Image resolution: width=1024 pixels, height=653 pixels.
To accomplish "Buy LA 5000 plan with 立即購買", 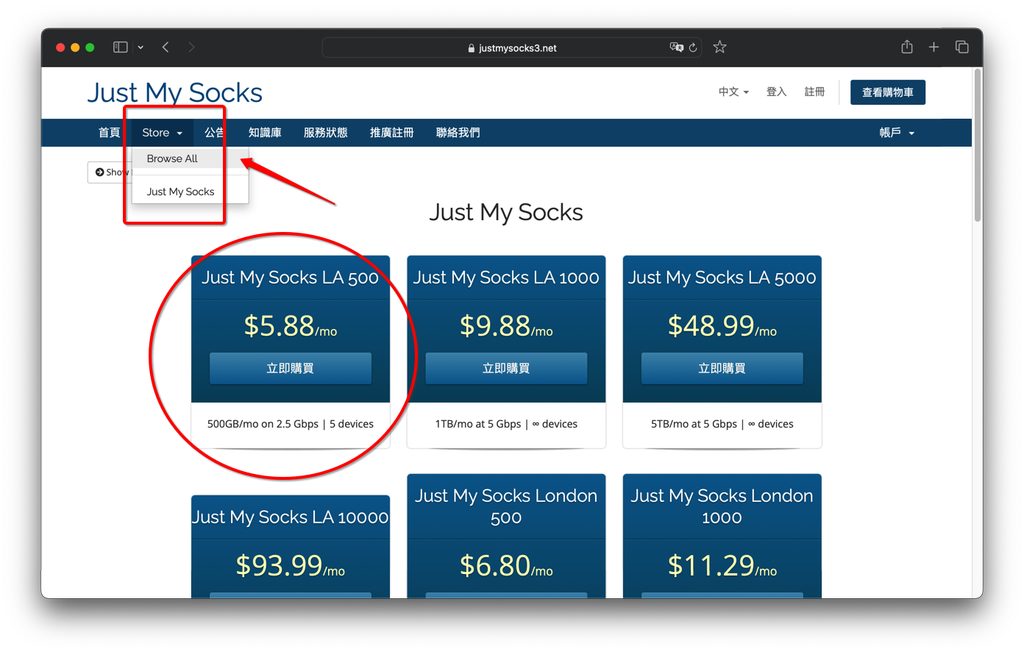I will (722, 368).
